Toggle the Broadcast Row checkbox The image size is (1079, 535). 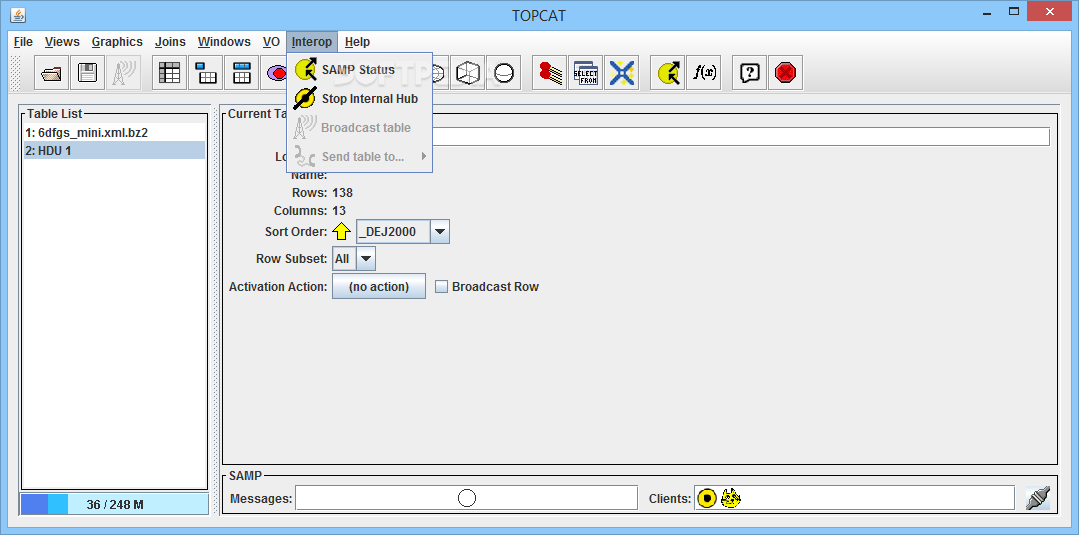click(x=442, y=286)
